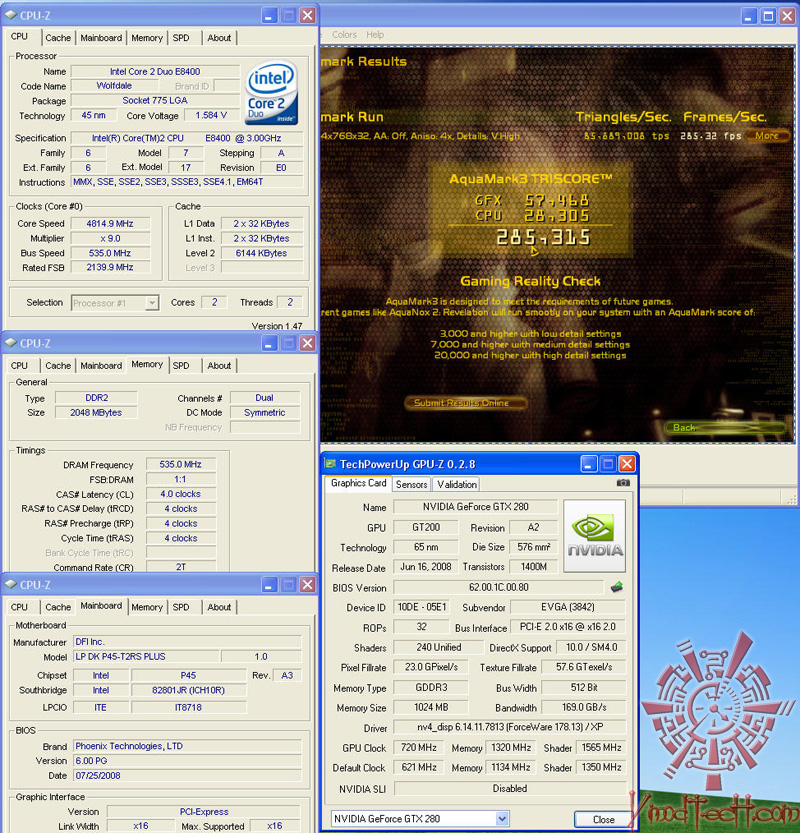Viewport: 800px width, 833px height.
Task: Maximize the AquaMark window
Action: tap(768, 16)
